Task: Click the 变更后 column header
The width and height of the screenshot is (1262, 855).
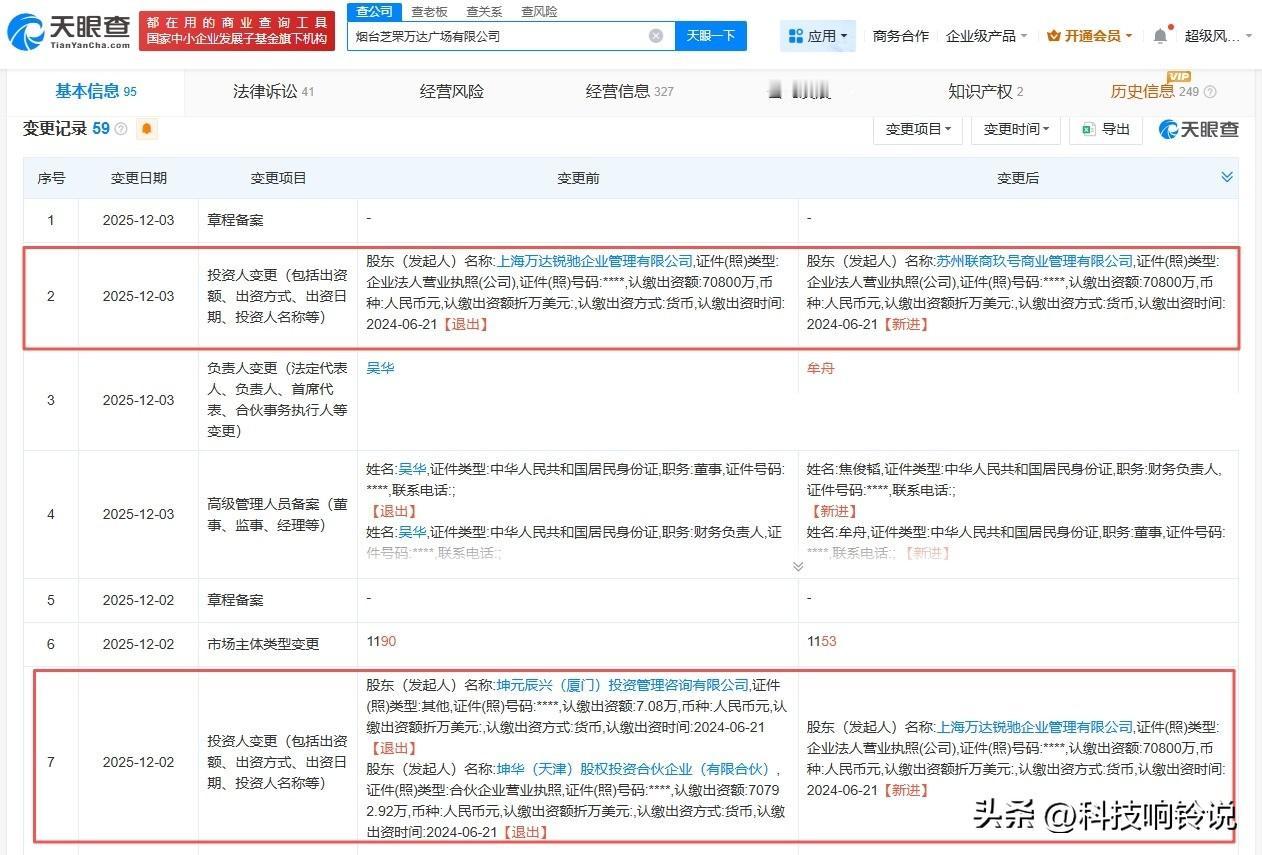Action: point(1018,178)
